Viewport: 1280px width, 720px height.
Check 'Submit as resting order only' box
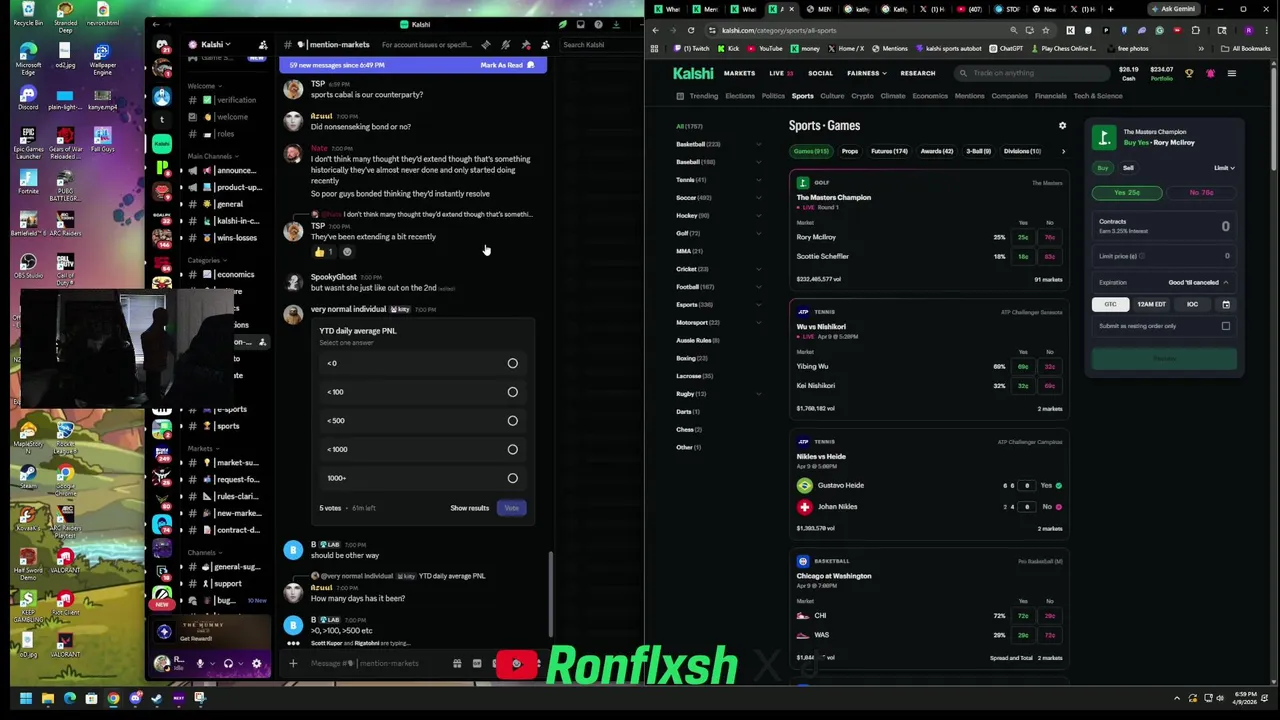(x=1226, y=326)
